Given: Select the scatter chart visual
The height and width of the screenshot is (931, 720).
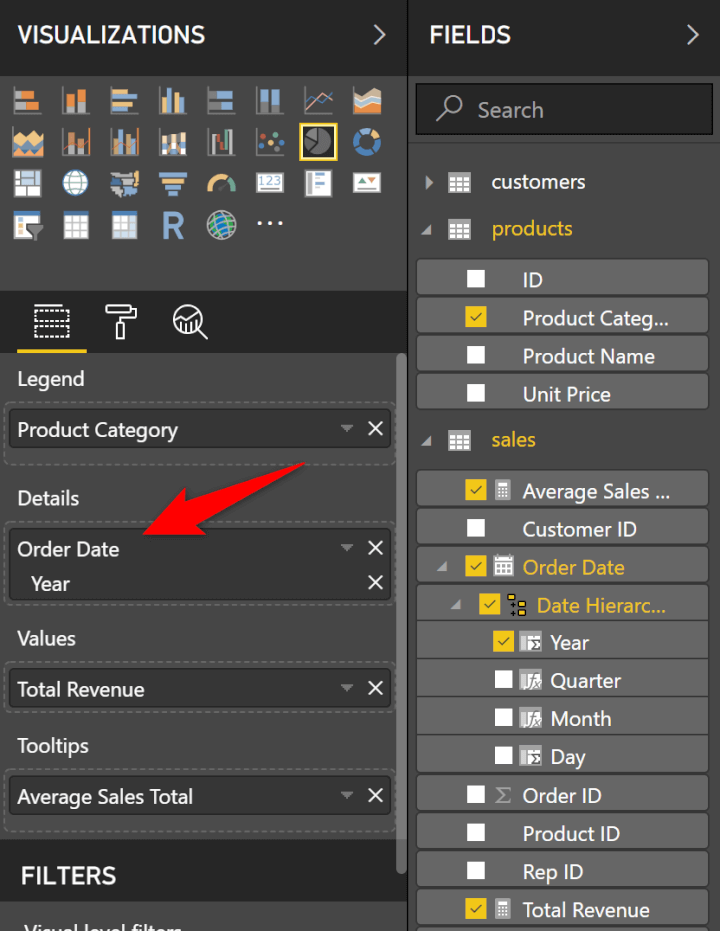Looking at the screenshot, I should click(x=269, y=142).
